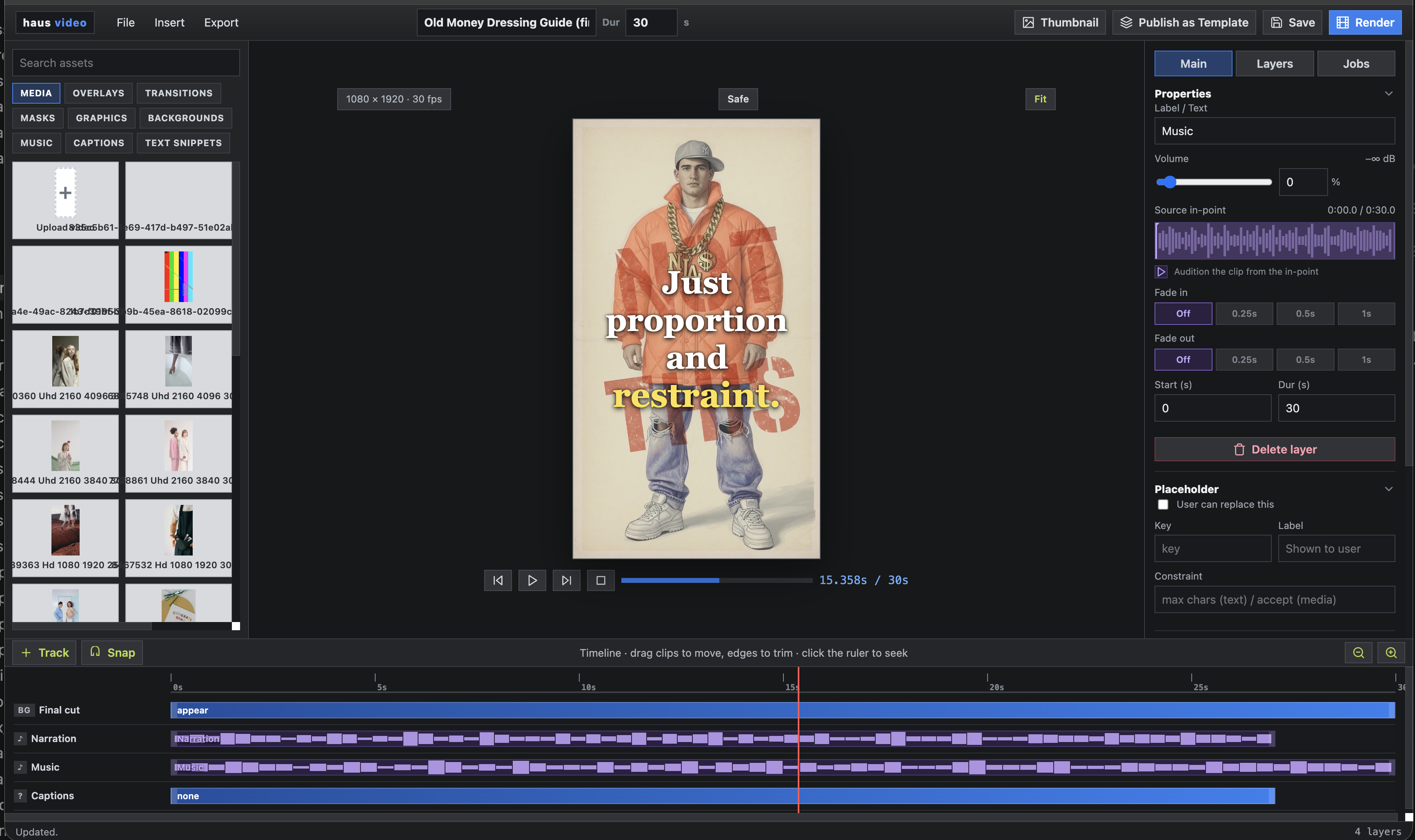The height and width of the screenshot is (840, 1415).
Task: Select the CAPTIONS asset category
Action: pos(98,143)
